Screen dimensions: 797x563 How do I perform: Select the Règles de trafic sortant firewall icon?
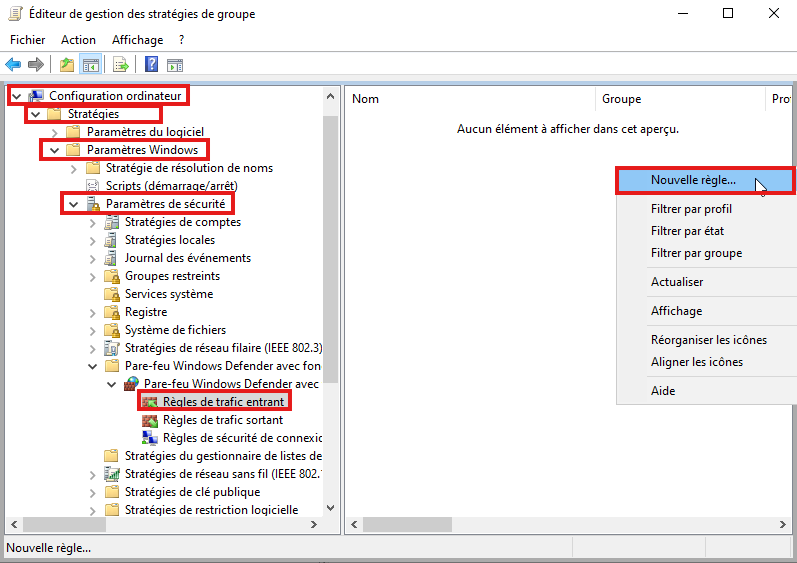tap(150, 420)
